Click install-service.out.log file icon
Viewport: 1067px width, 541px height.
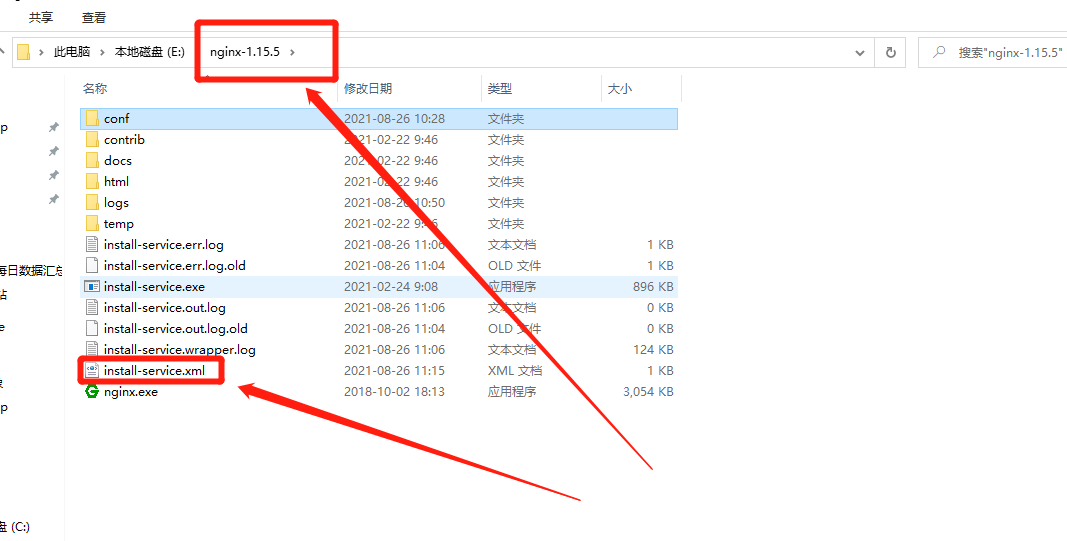coord(92,308)
